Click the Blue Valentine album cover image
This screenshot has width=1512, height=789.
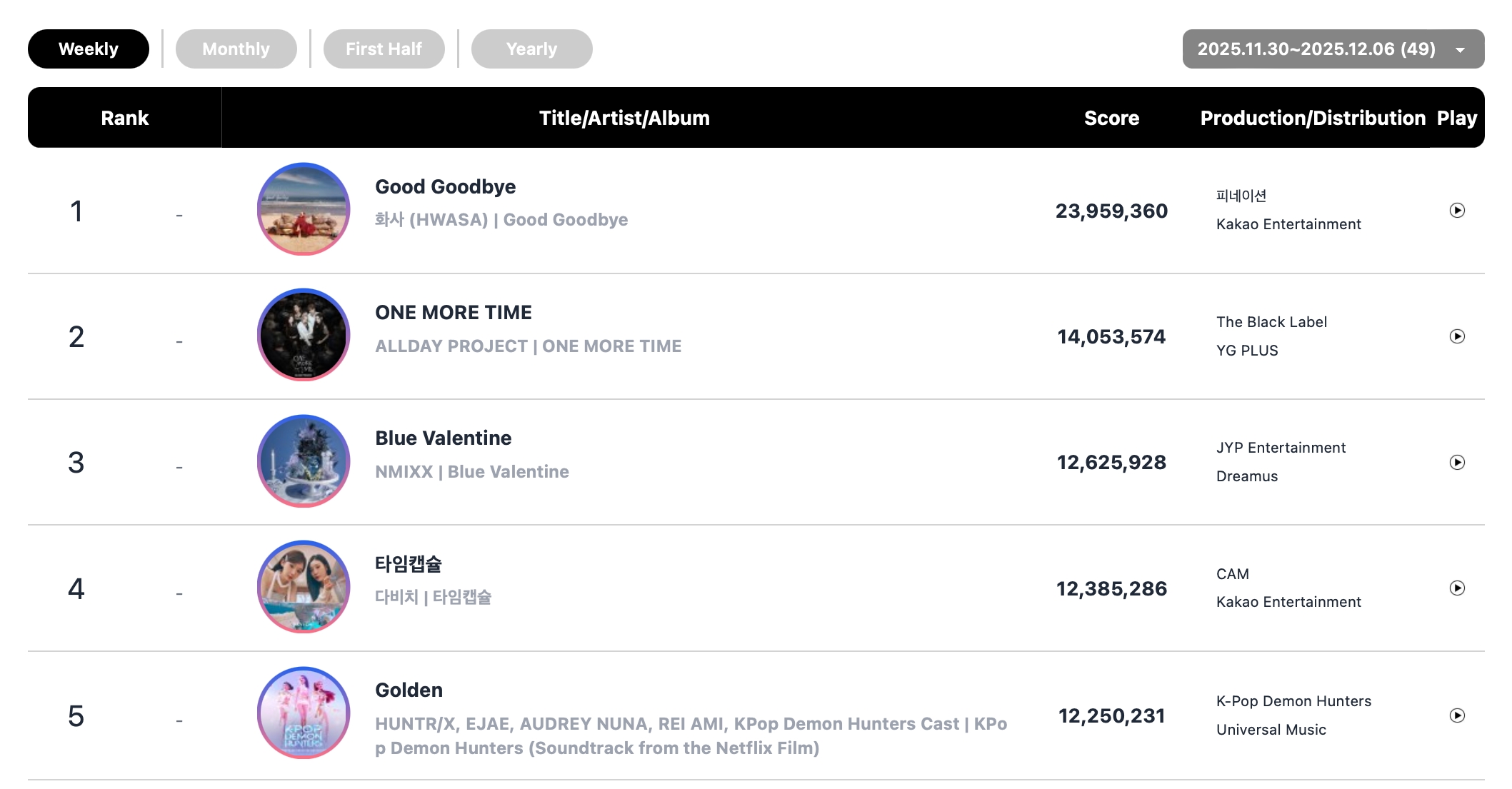coord(304,461)
